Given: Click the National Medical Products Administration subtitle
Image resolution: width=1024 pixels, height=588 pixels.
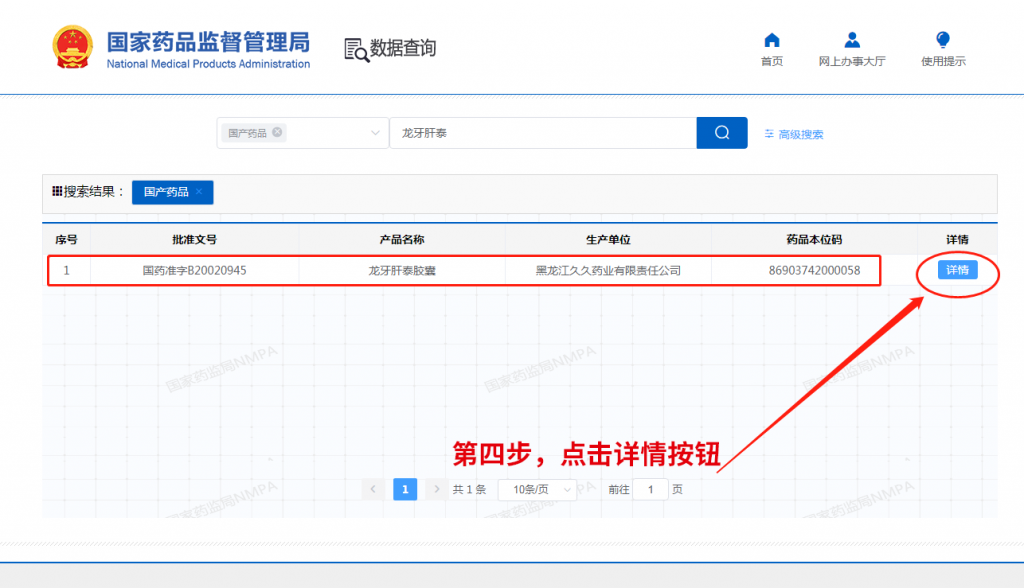Looking at the screenshot, I should (208, 64).
